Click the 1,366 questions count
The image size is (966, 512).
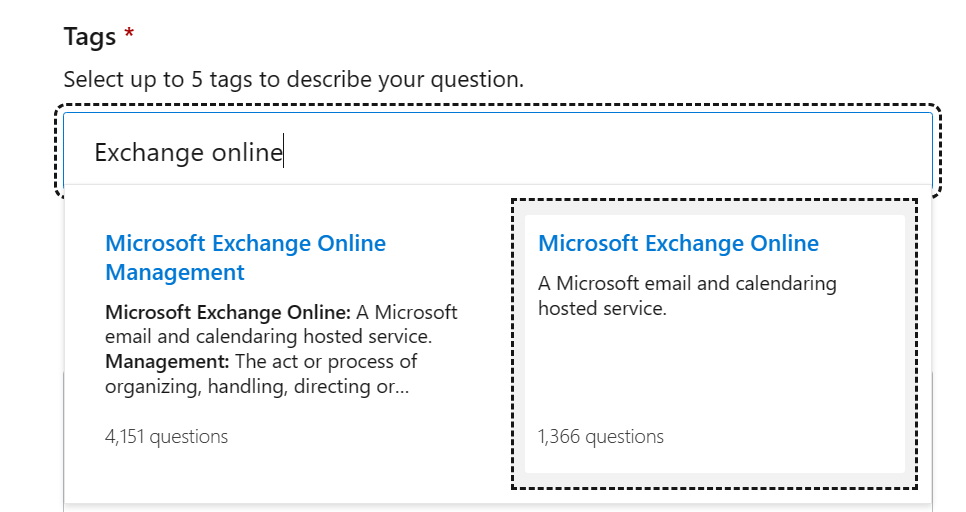[600, 437]
